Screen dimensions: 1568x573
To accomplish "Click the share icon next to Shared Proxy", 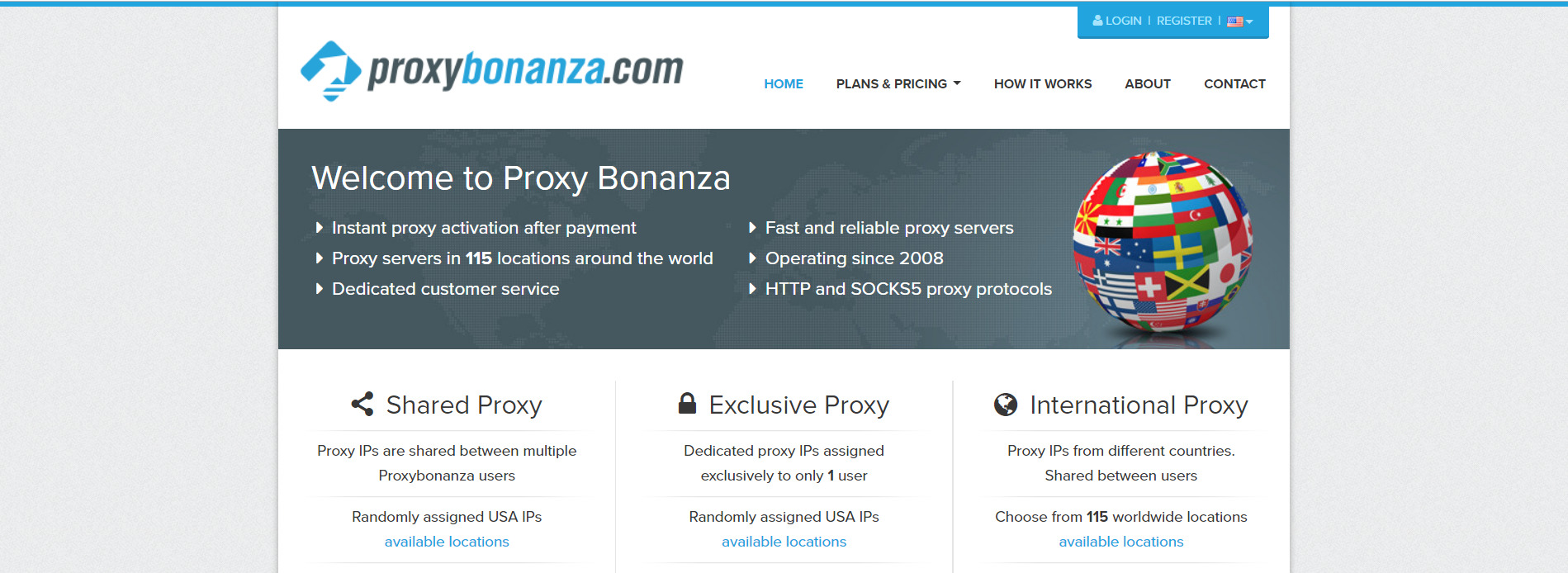I will [x=362, y=404].
